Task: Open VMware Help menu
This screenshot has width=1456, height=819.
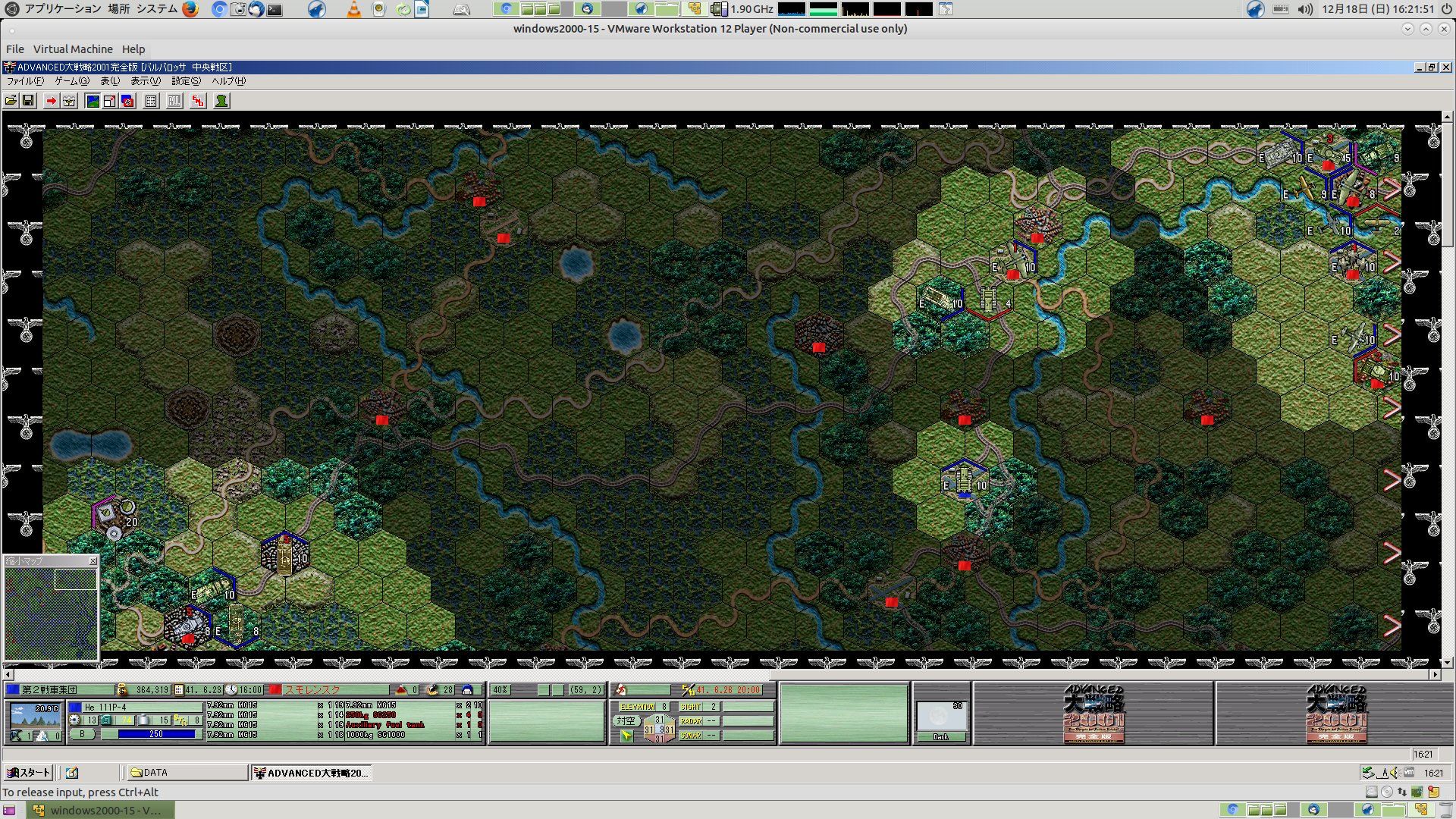Action: [133, 49]
